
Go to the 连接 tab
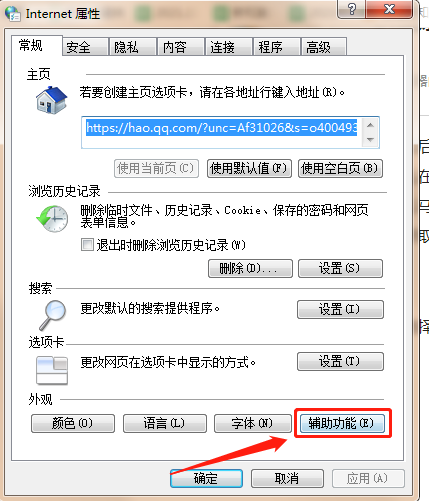228,47
